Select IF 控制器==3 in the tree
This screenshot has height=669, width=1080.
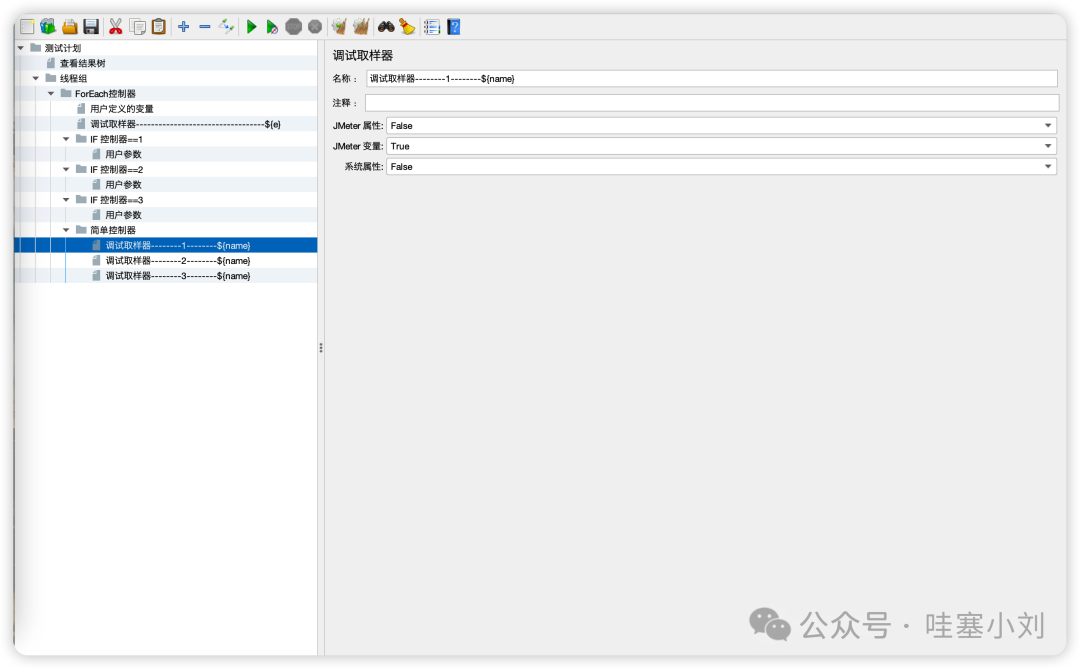[116, 200]
